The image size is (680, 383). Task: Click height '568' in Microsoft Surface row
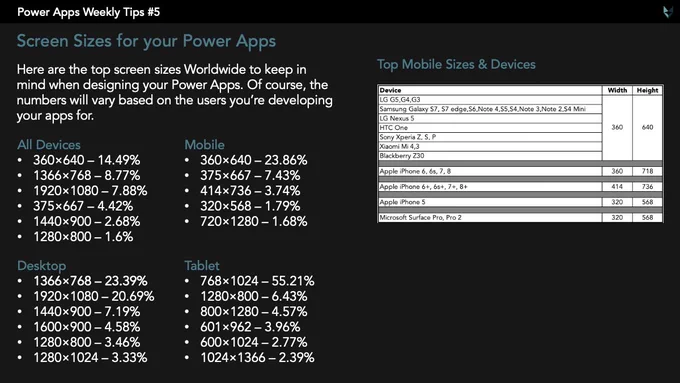647,218
